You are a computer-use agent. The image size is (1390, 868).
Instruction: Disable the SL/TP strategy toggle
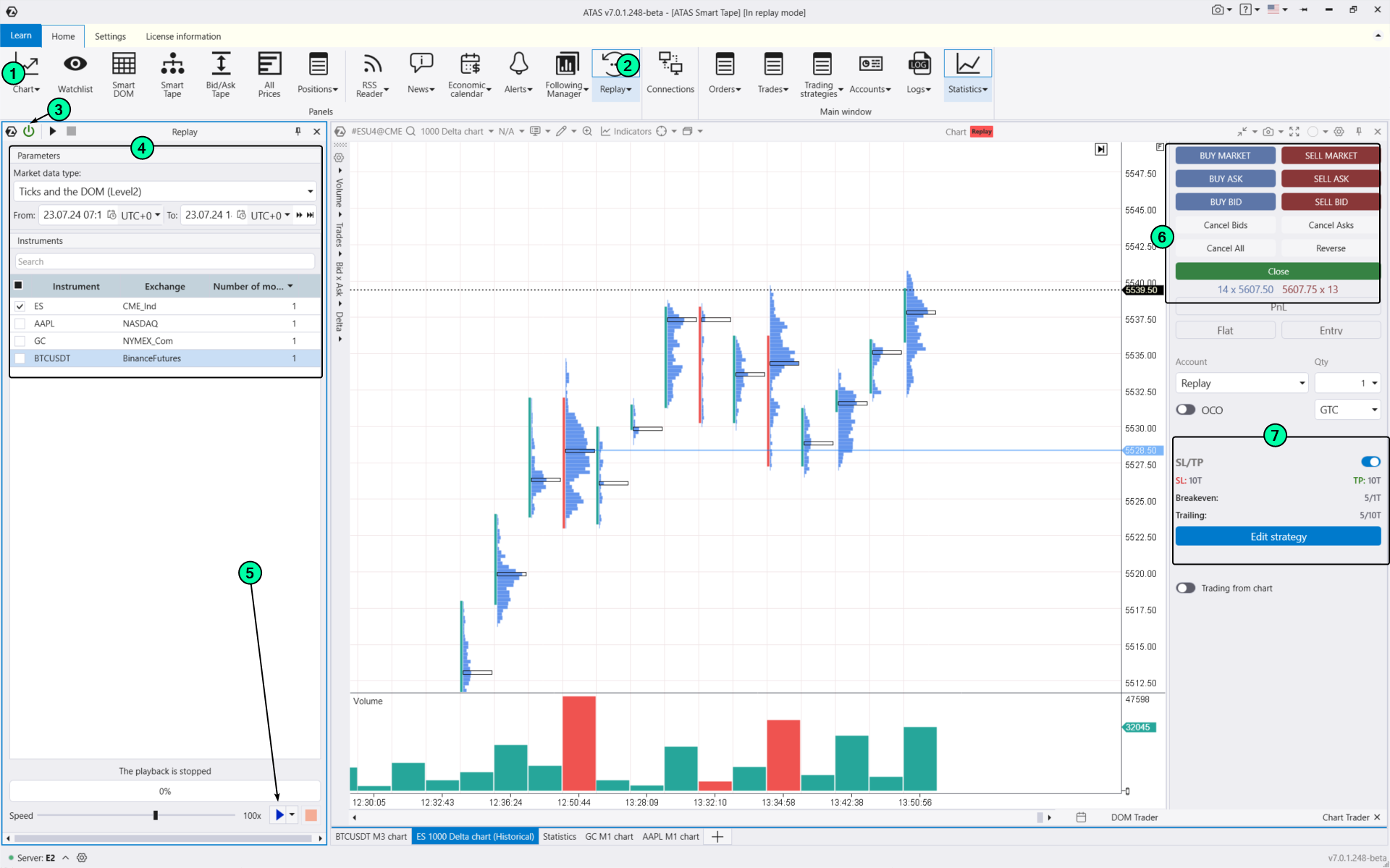tap(1370, 461)
